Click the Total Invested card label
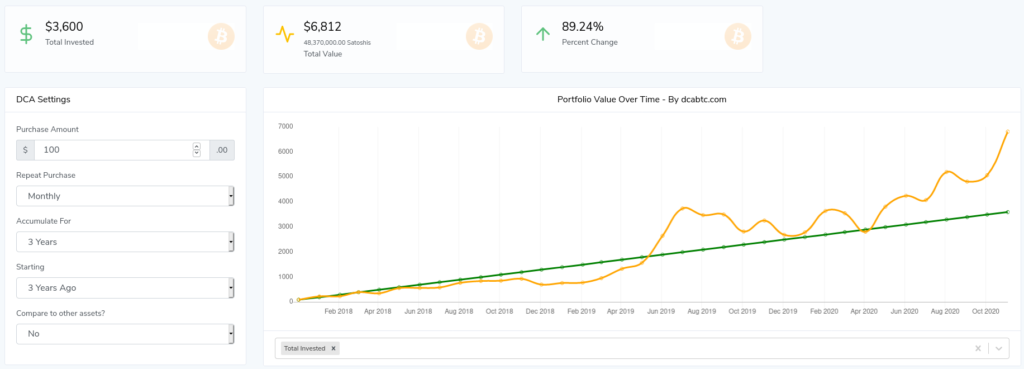Screen dimensions: 1024x369 (x=69, y=42)
